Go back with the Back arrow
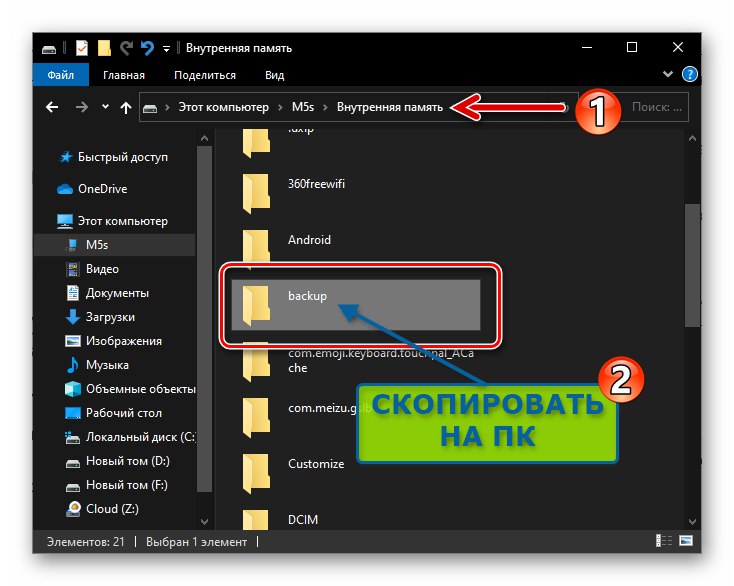 [x=52, y=107]
